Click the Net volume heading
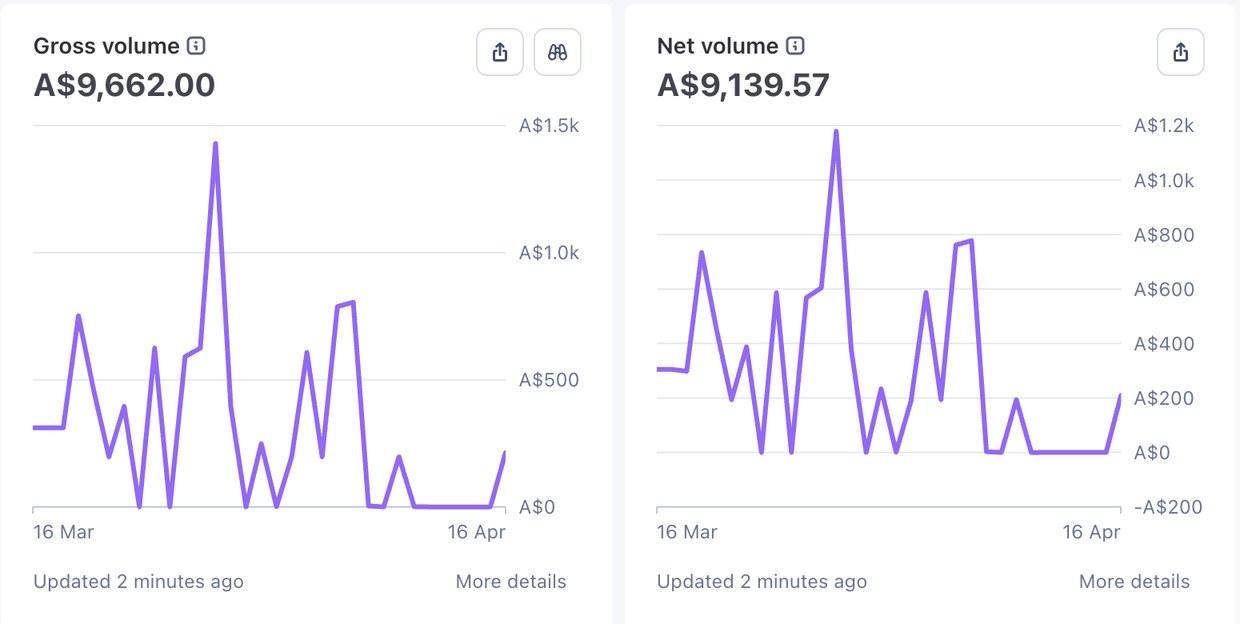Image resolution: width=1240 pixels, height=624 pixels. 717,46
